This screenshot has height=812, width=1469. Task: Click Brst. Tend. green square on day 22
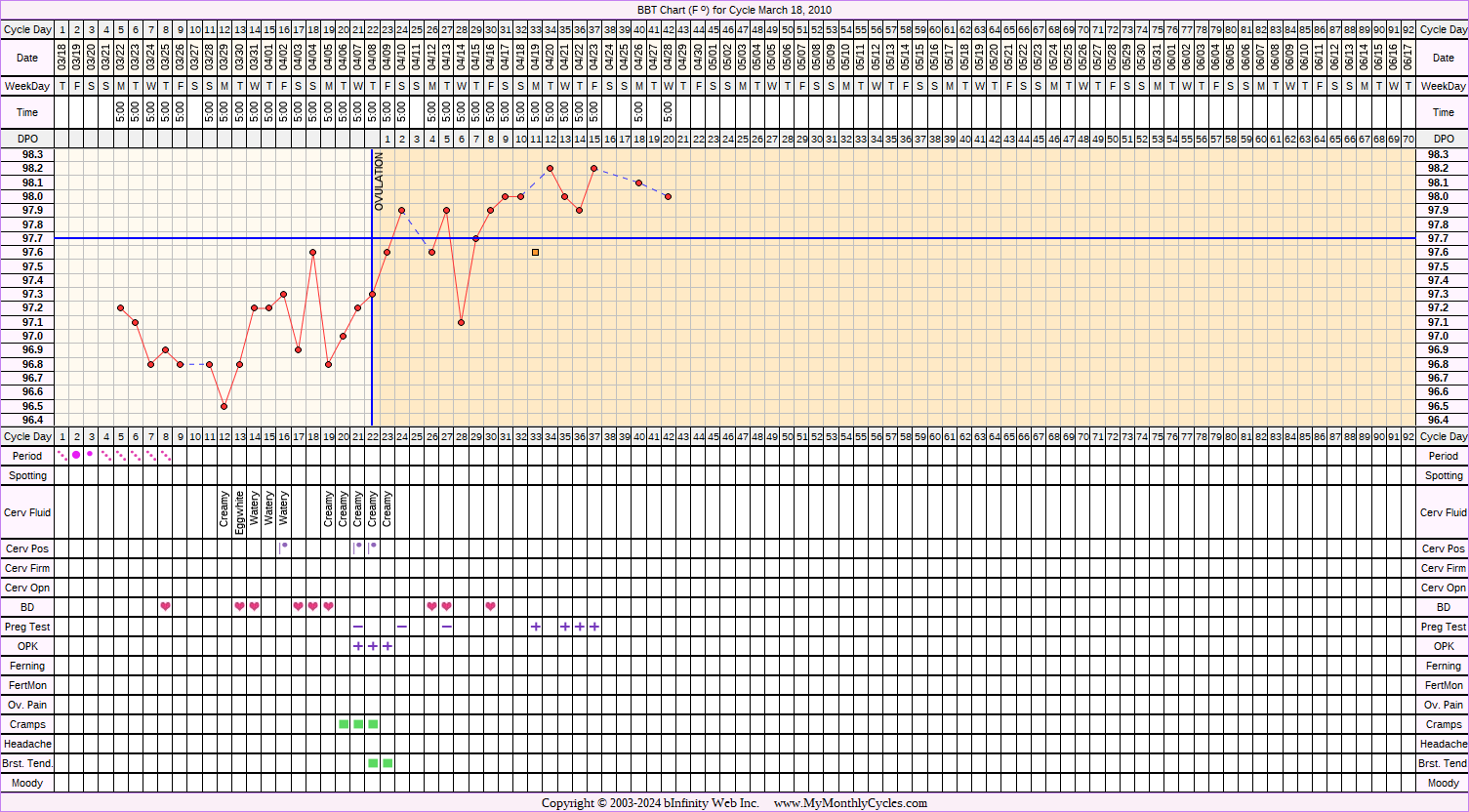[x=373, y=763]
